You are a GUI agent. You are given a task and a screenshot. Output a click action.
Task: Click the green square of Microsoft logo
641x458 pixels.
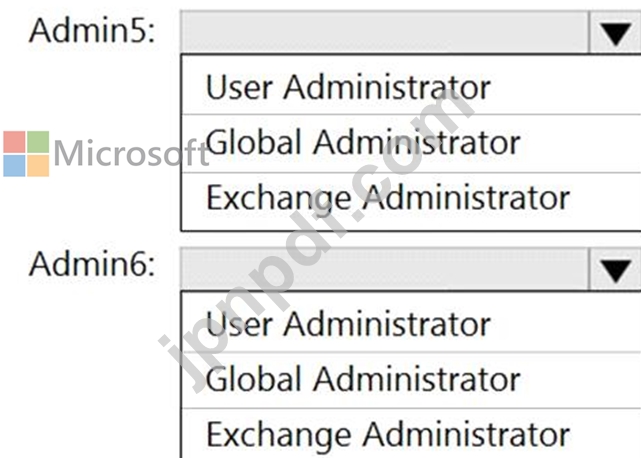38,142
